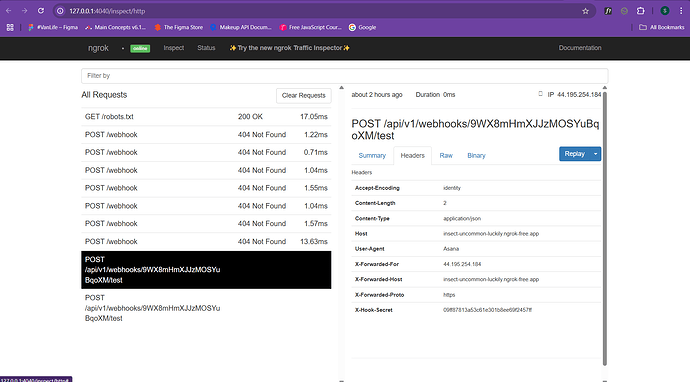Open the Binary tab
This screenshot has height=382, width=690.
pos(476,155)
